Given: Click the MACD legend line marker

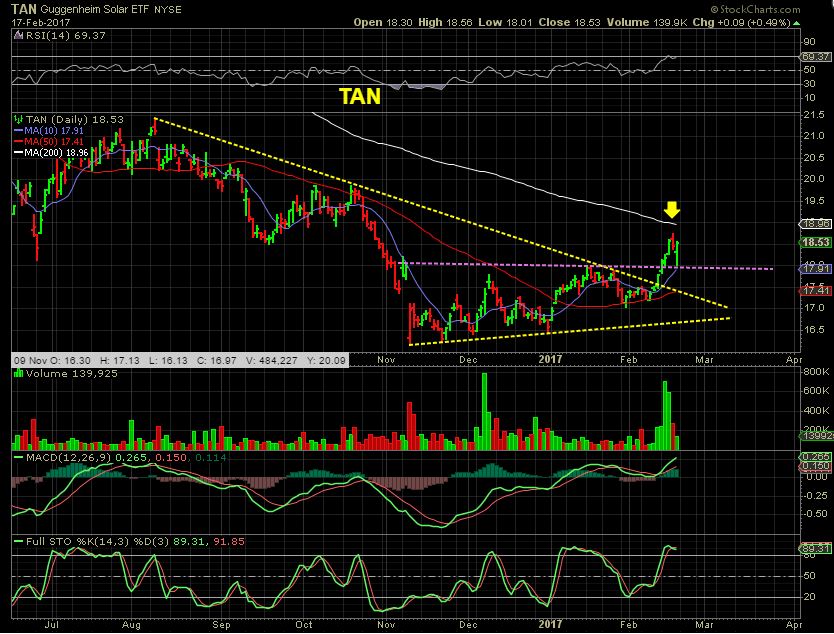Looking at the screenshot, I should [x=19, y=457].
